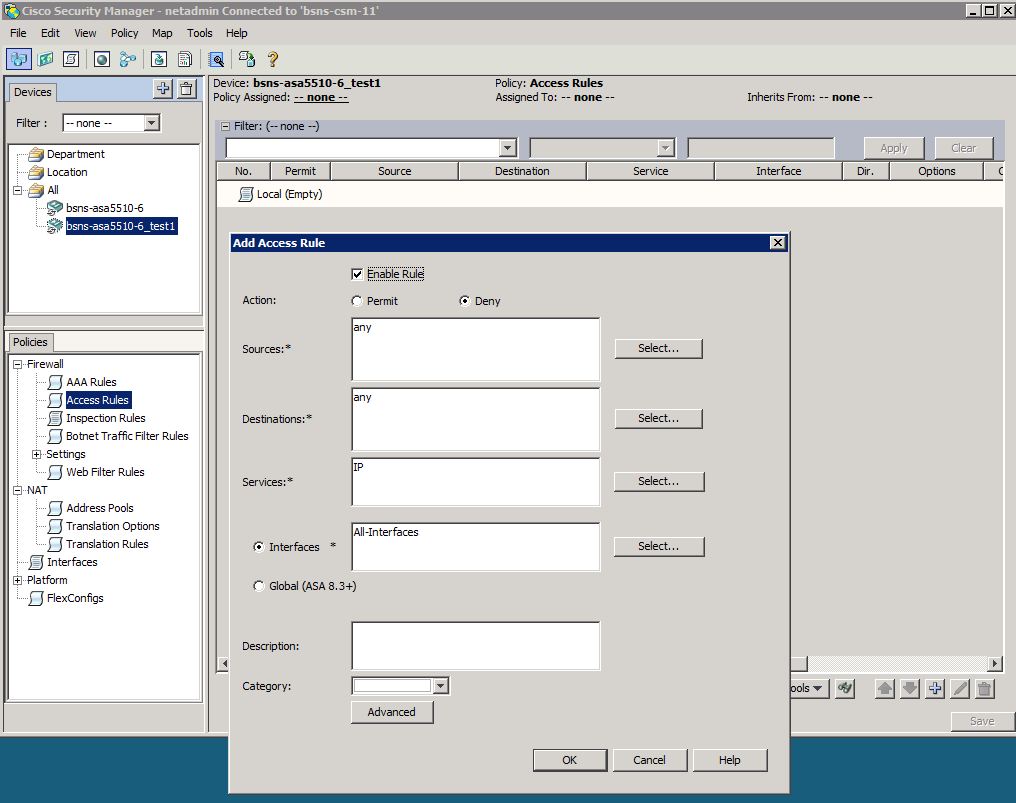1016x803 pixels.
Task: Click the pencil edit rule icon
Action: click(960, 688)
